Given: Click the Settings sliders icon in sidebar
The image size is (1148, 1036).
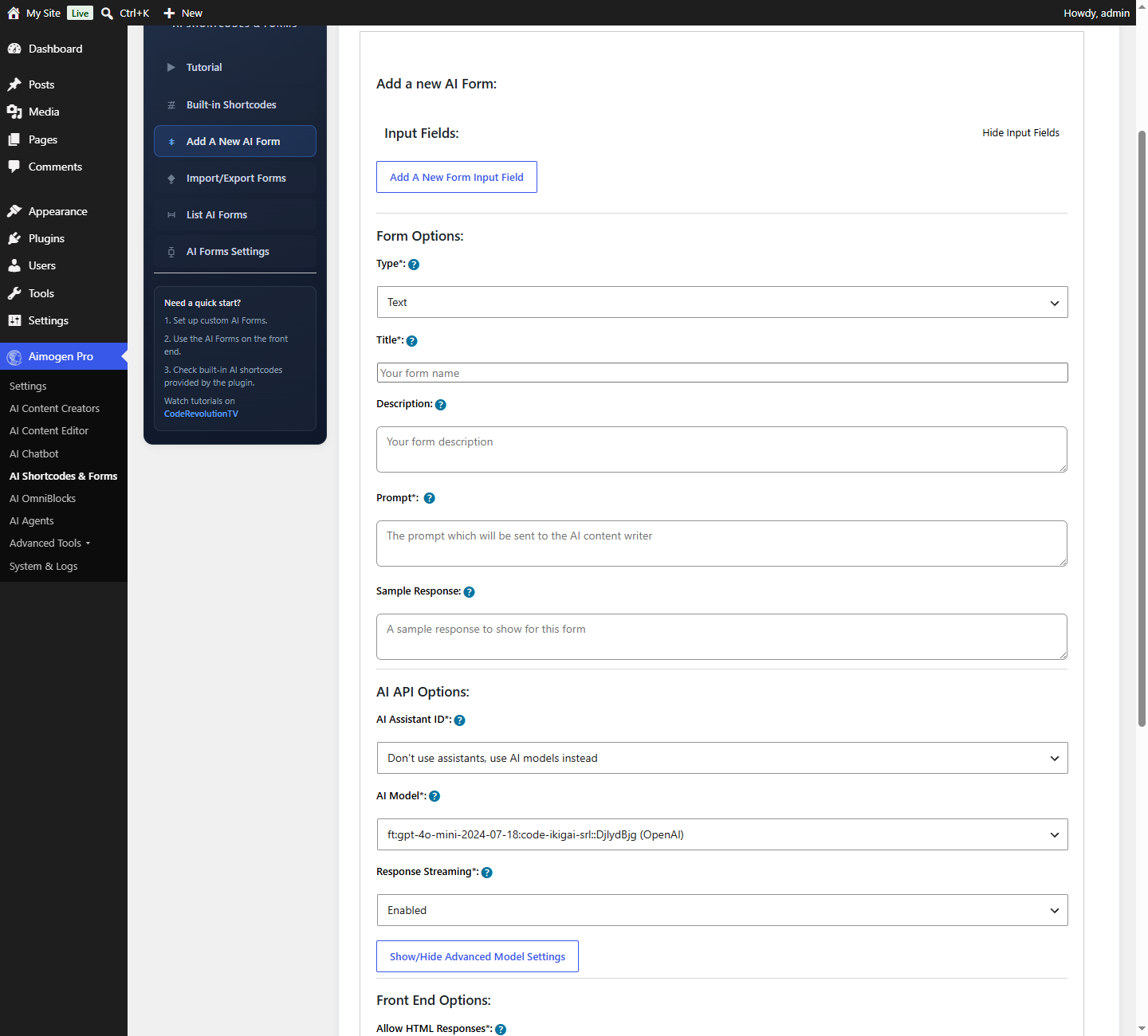Looking at the screenshot, I should click(14, 320).
